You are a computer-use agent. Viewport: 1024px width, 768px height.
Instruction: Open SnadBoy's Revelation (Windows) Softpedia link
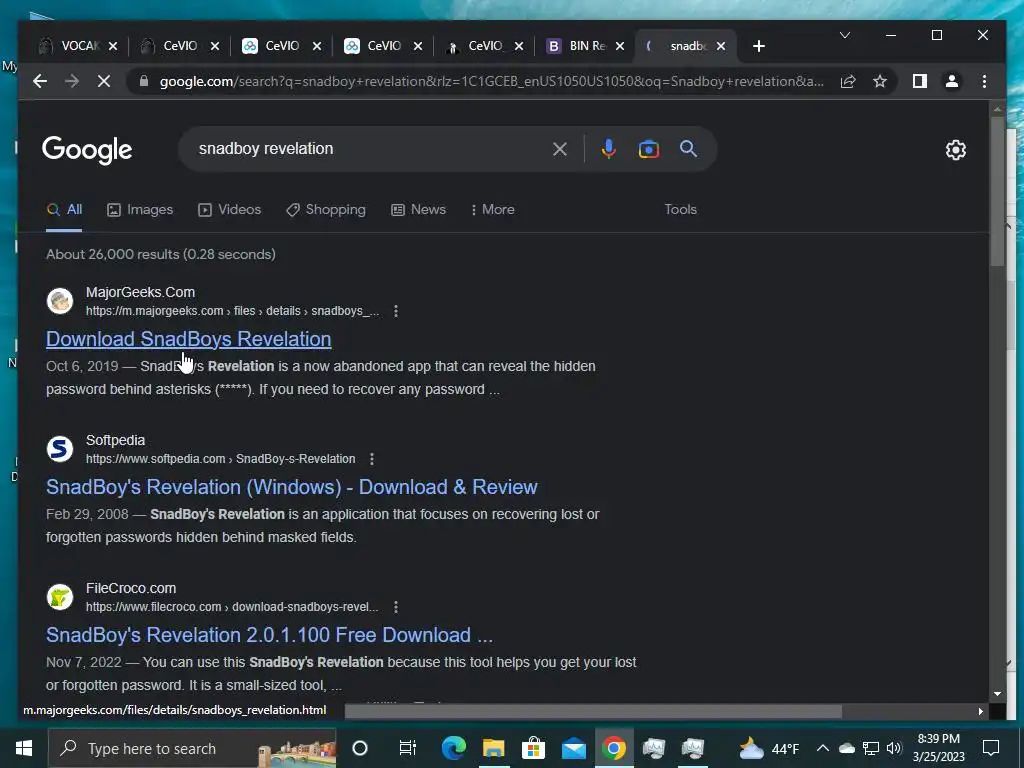pos(292,487)
